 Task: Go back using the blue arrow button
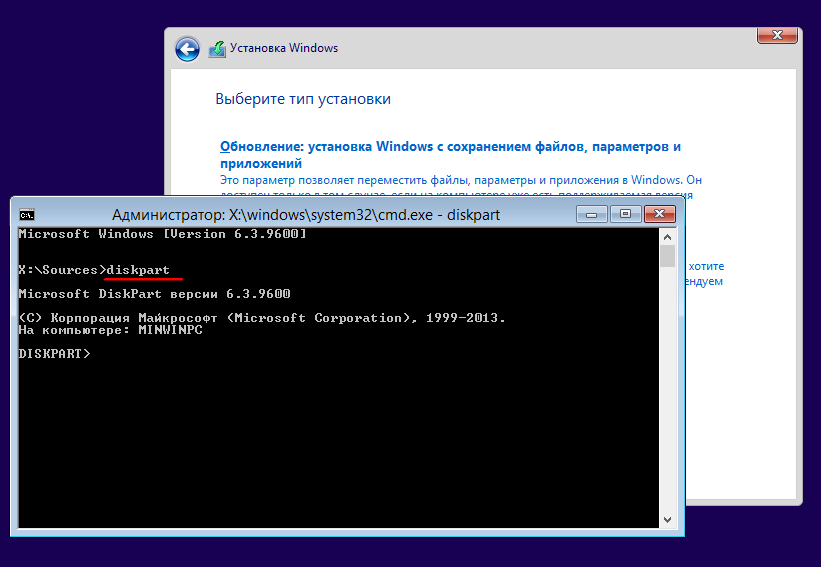tap(187, 50)
